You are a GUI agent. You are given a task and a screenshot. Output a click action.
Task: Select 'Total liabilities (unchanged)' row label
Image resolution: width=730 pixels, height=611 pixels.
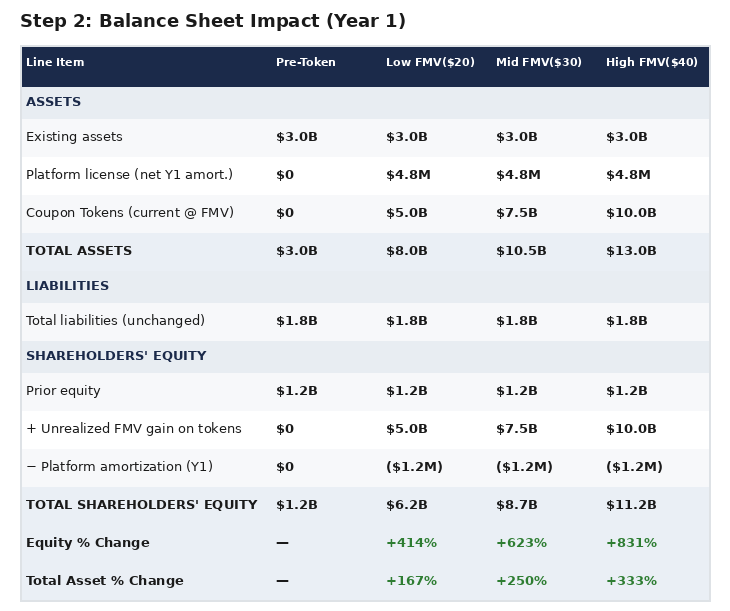coord(115,321)
